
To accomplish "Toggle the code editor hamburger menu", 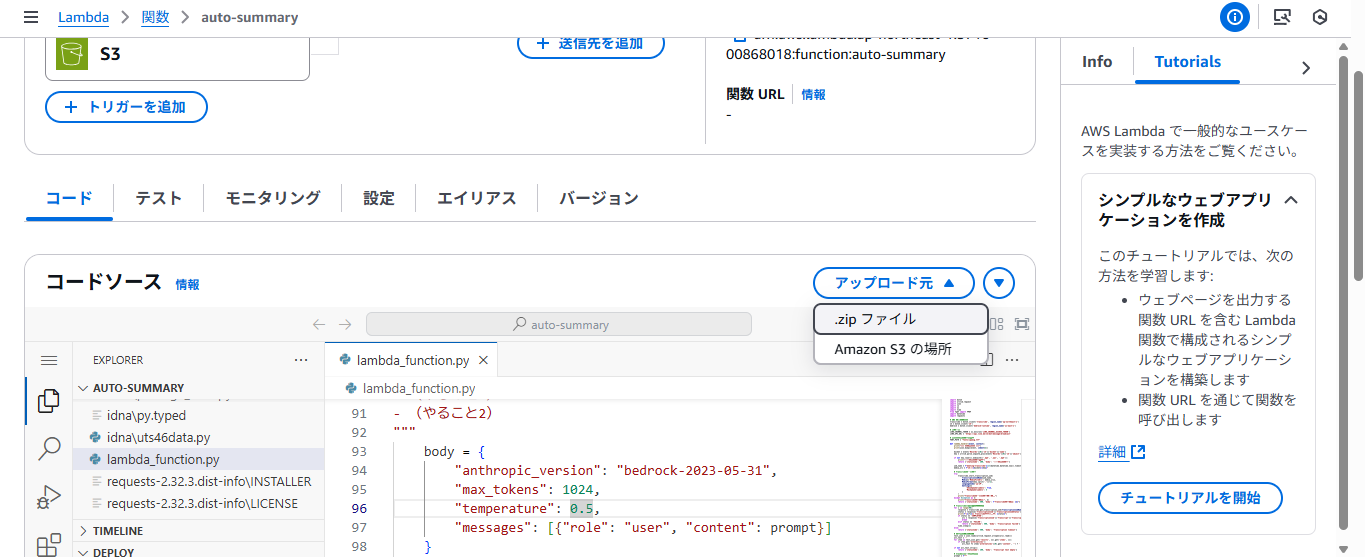I will 48,360.
